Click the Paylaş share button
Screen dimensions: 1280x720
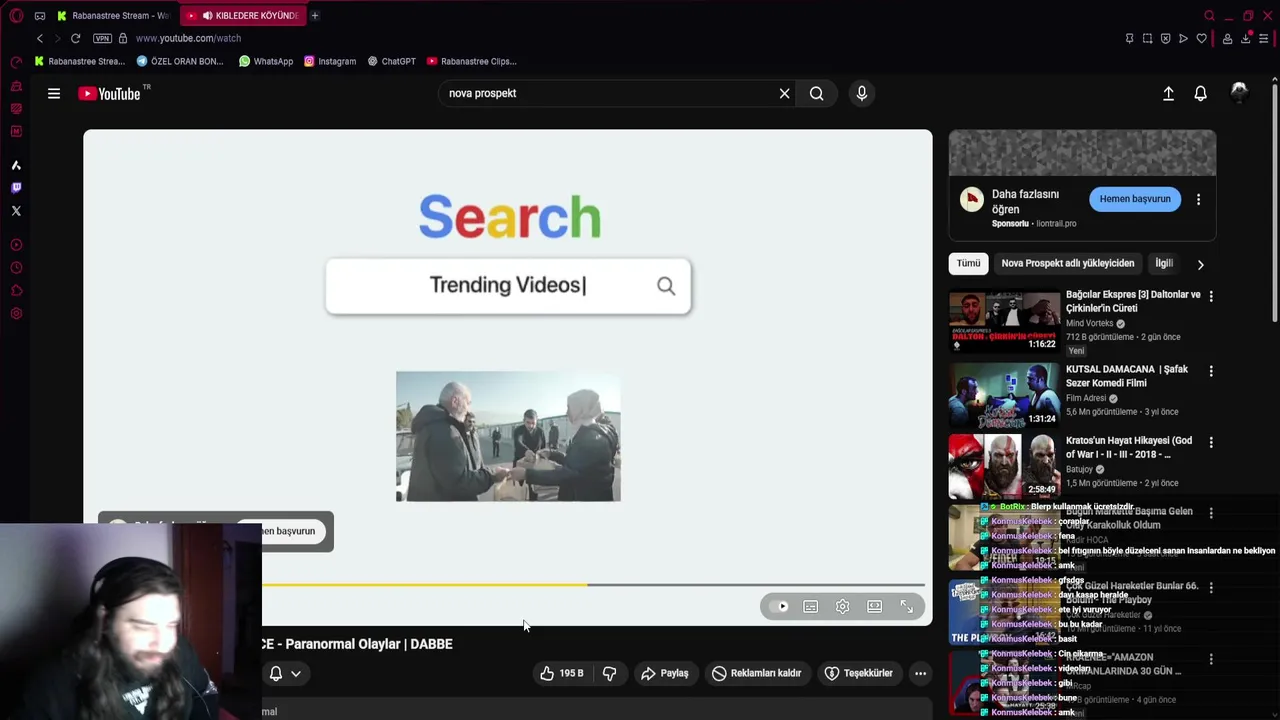pyautogui.click(x=665, y=673)
